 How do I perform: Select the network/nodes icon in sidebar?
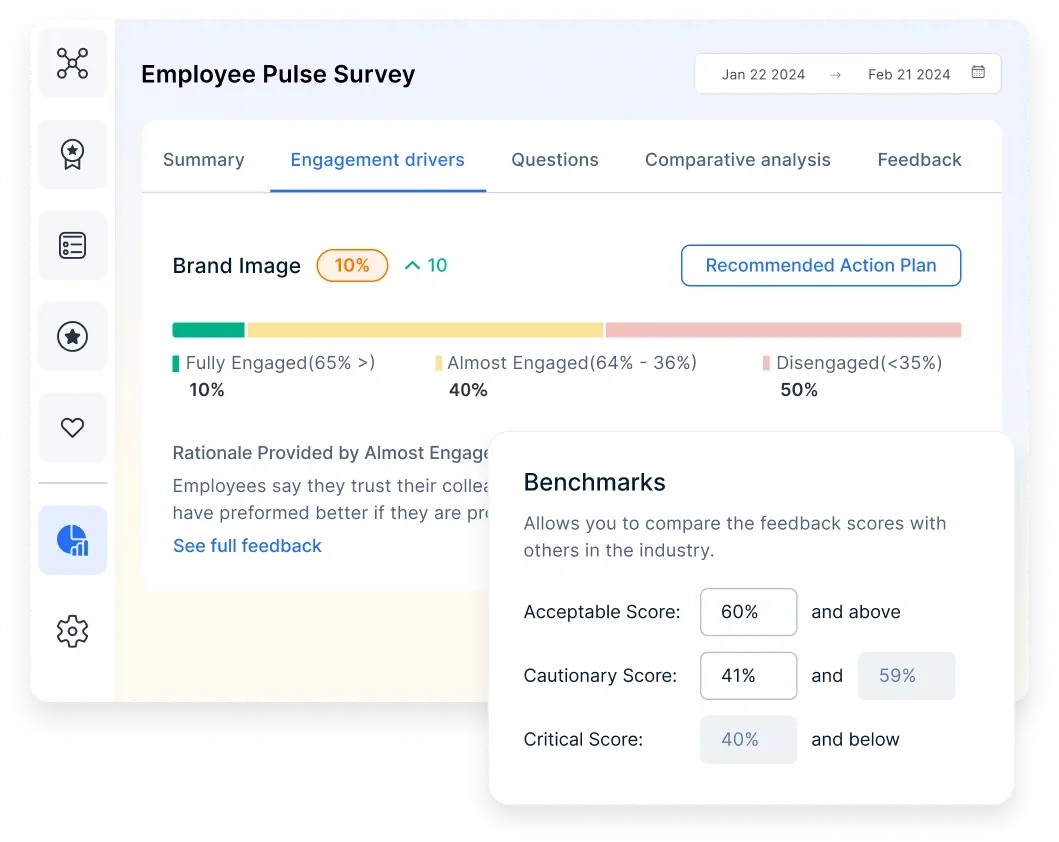[x=72, y=63]
